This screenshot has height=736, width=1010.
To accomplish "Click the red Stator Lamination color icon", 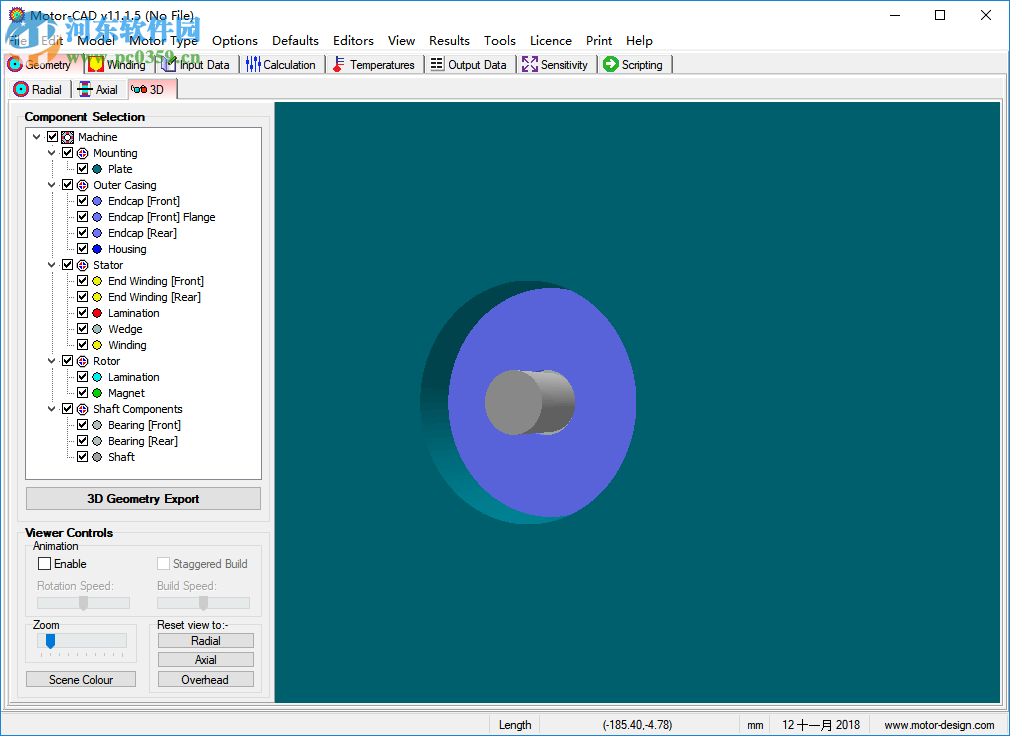I will tap(97, 313).
